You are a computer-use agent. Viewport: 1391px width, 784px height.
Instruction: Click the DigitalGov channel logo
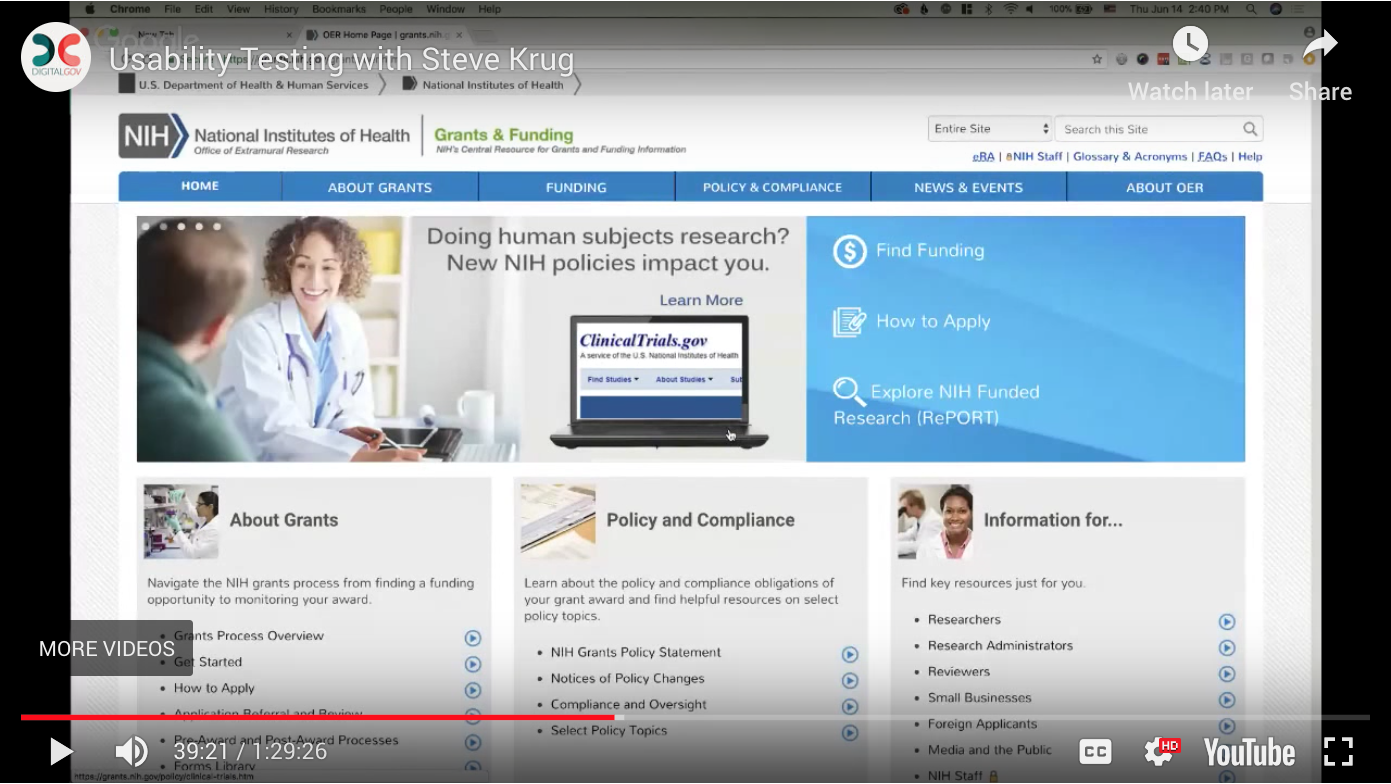(x=55, y=57)
